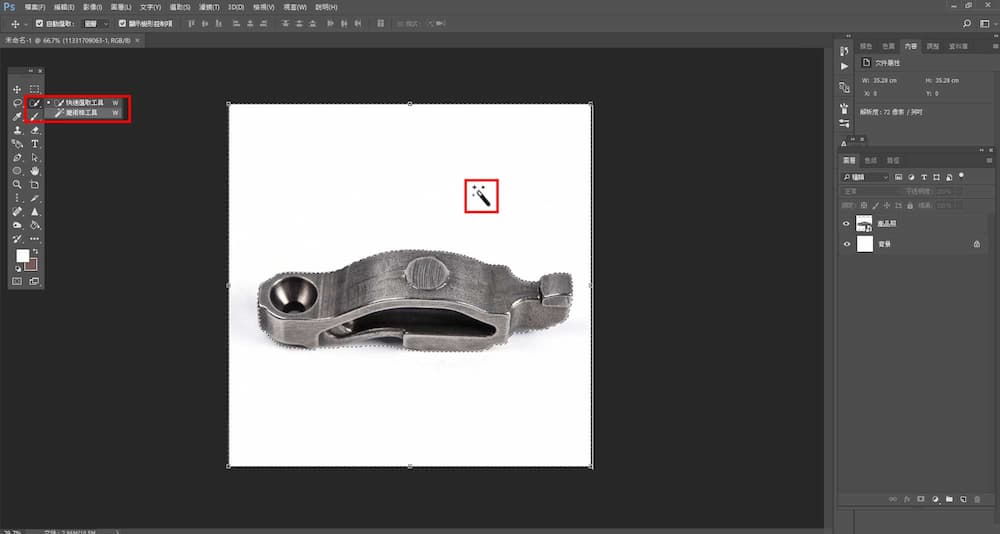Select the Lasso tool
Image resolution: width=1000 pixels, height=534 pixels.
point(17,103)
